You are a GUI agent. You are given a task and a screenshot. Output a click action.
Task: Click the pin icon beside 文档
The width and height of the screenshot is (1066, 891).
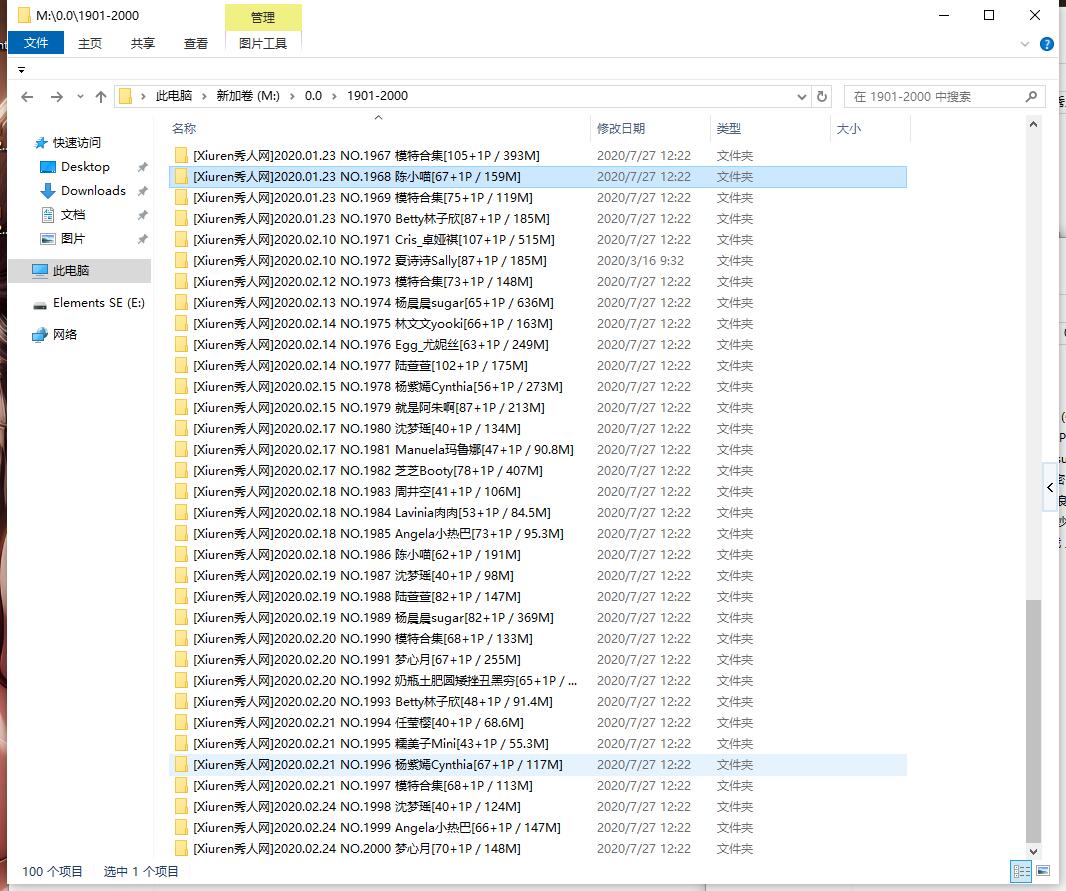pos(142,215)
